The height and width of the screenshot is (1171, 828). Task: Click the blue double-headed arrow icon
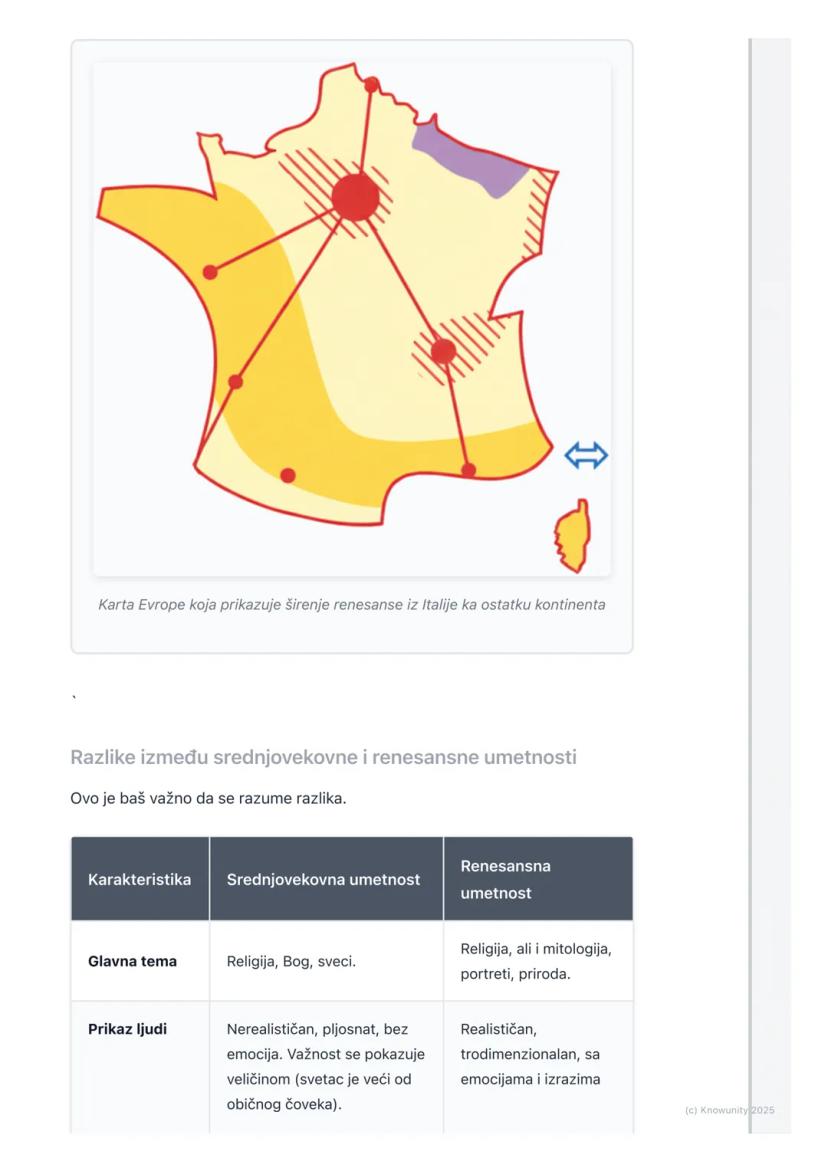(x=586, y=456)
